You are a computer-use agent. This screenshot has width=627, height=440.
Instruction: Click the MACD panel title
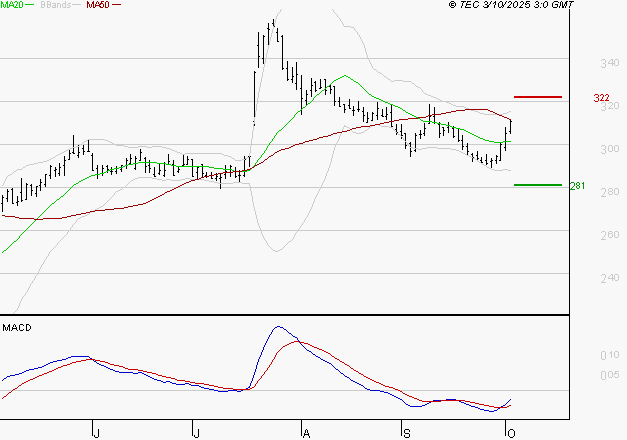[16, 327]
